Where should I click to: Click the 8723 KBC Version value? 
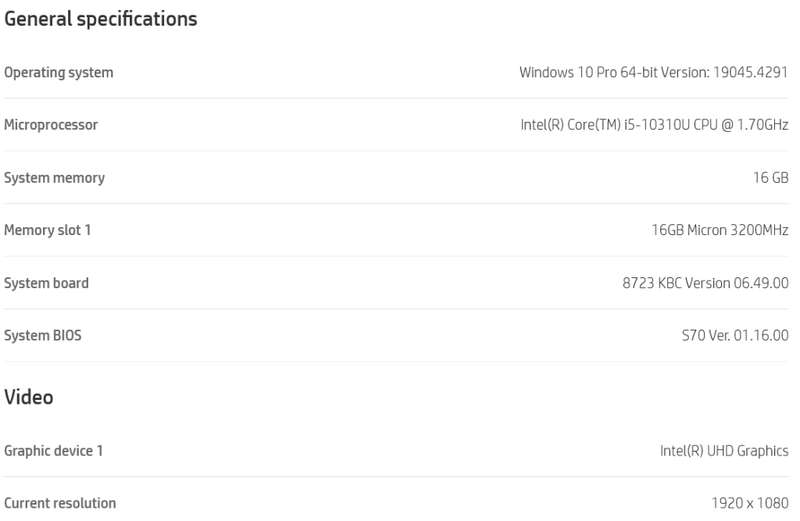(705, 283)
